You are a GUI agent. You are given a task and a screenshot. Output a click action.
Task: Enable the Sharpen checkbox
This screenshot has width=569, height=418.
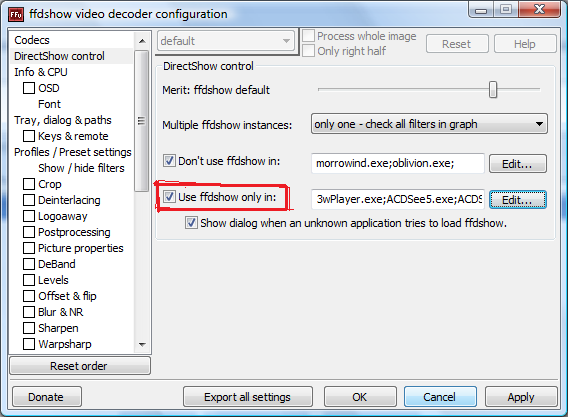(29, 328)
